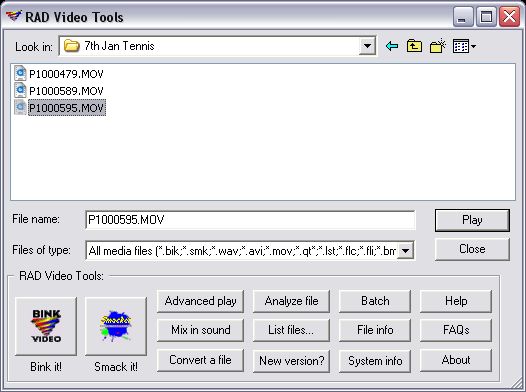Create a new folder
526x392 pixels.
(x=437, y=46)
